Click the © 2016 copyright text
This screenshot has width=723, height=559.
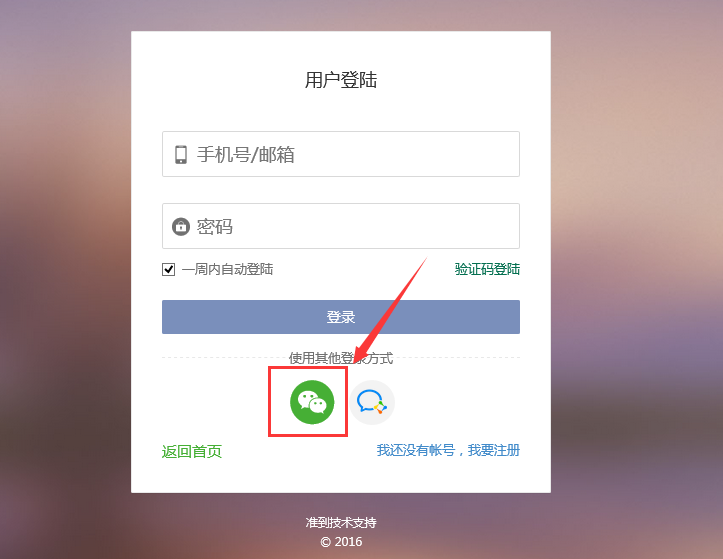(x=341, y=541)
